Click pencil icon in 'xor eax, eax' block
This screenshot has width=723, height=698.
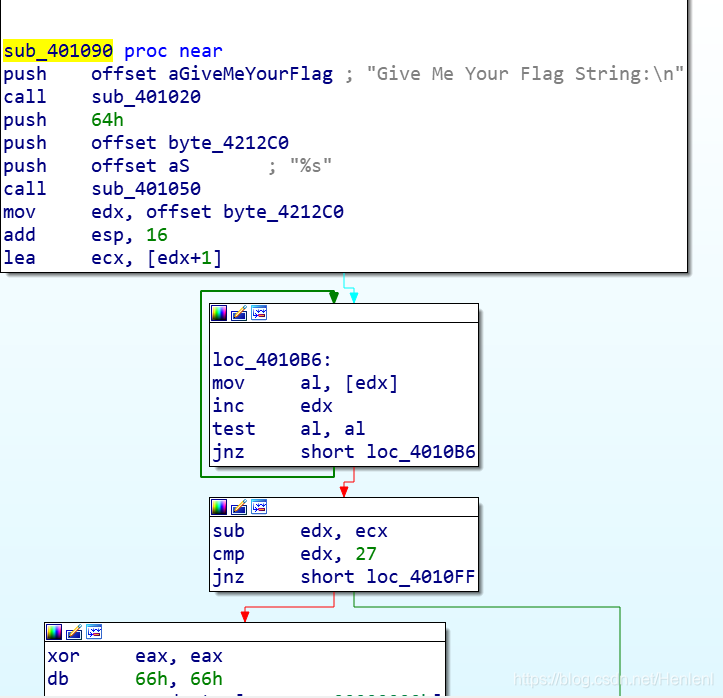tap(74, 632)
